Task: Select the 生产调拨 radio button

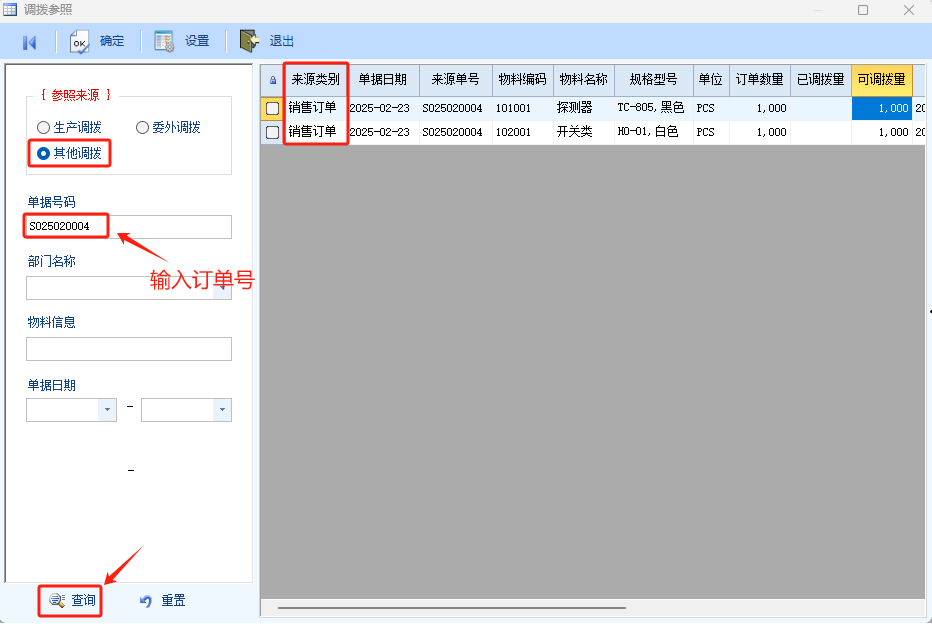Action: pyautogui.click(x=43, y=128)
